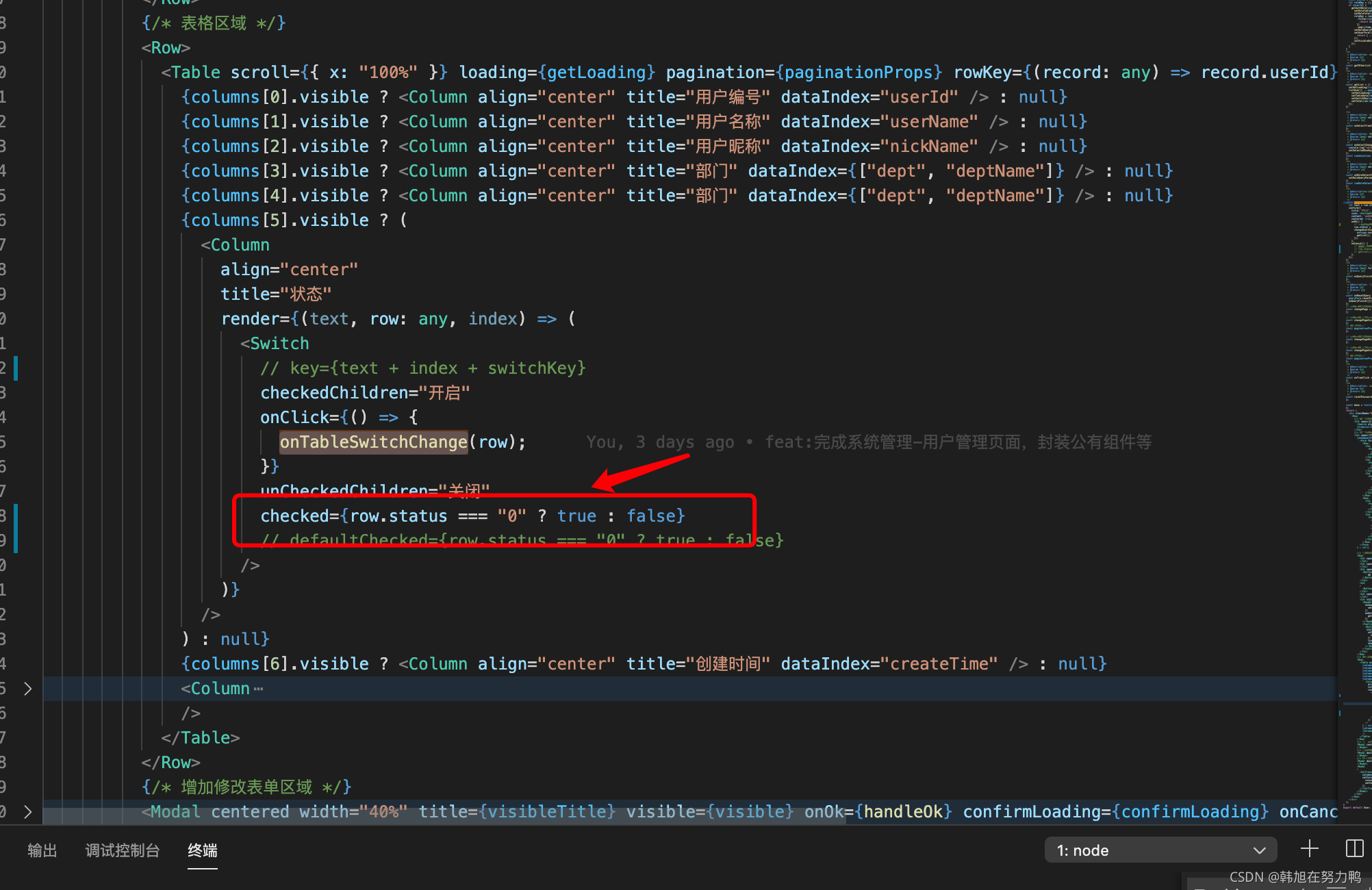Expand the folded Modal line
This screenshot has width=1372, height=890.
click(27, 812)
